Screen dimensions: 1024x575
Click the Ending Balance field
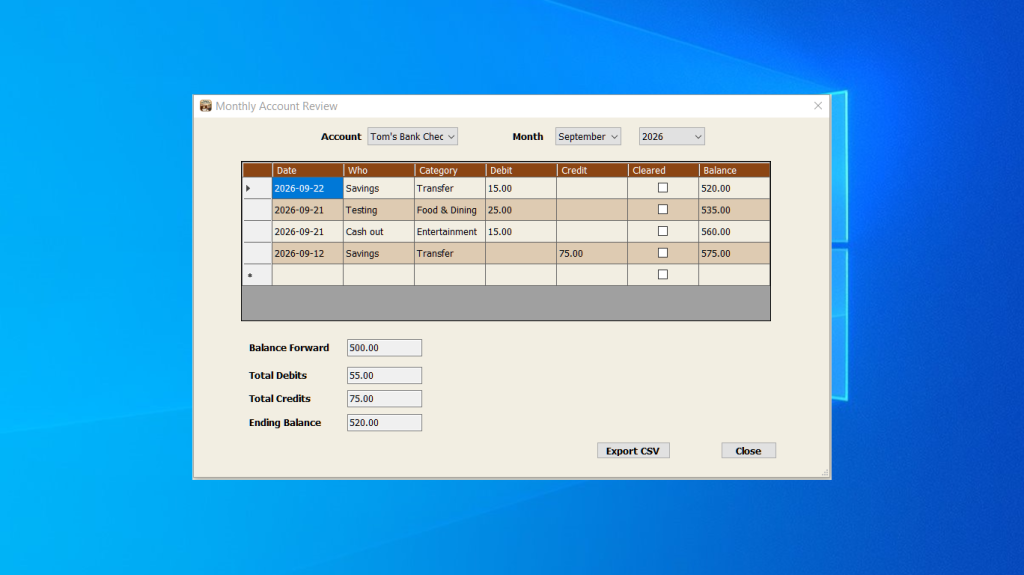point(384,423)
